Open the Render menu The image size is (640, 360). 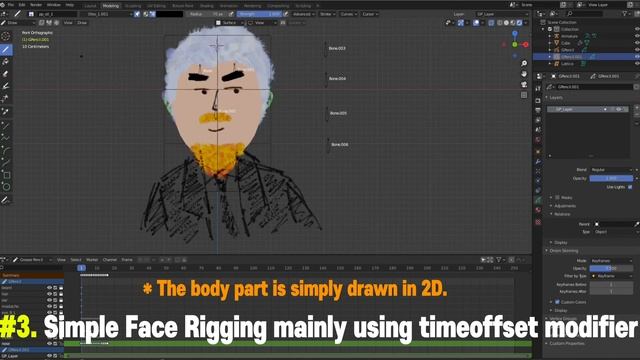(36, 5)
